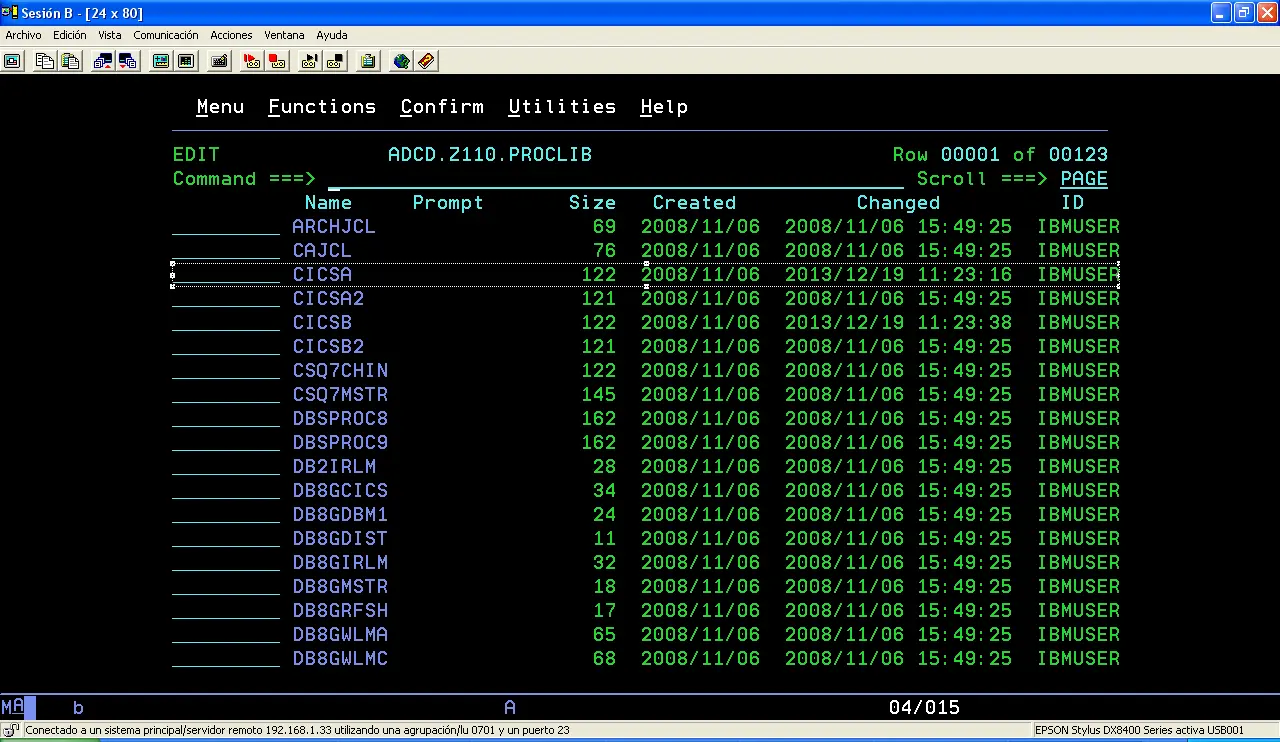Open the Acciones menu
Screen dimensions: 1280x742
231,35
